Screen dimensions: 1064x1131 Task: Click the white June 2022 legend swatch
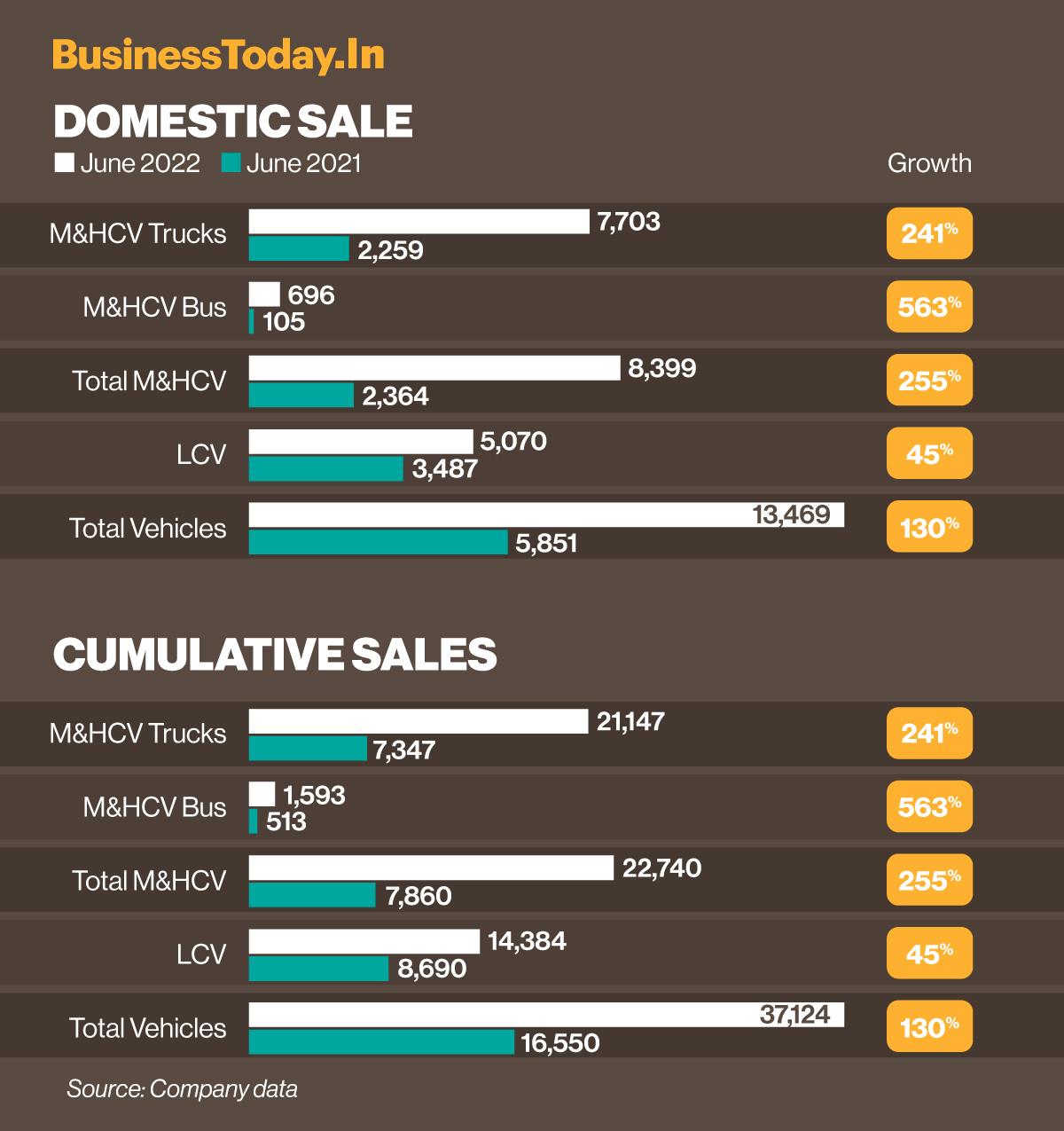(x=64, y=163)
